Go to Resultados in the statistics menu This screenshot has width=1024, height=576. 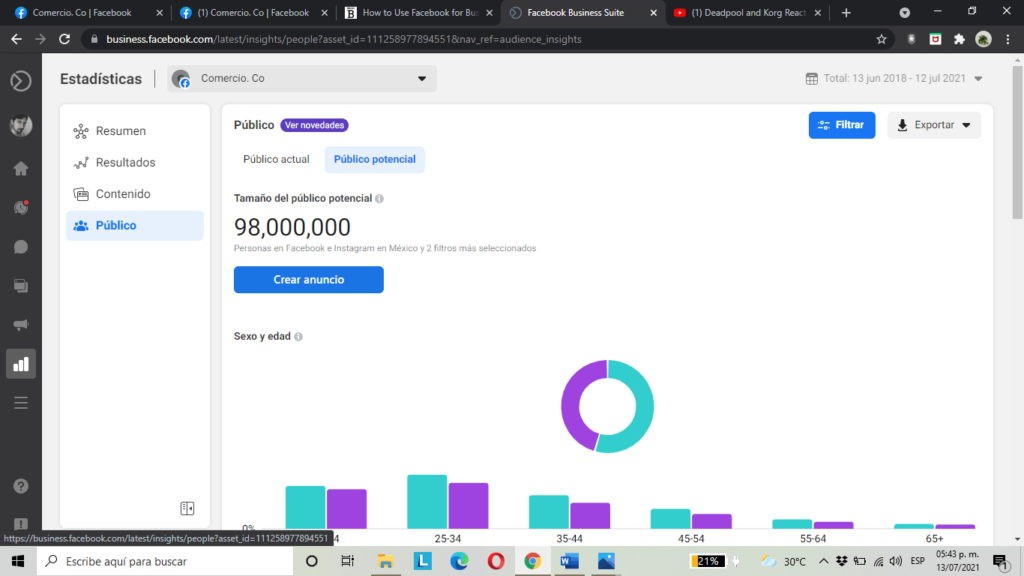[135, 163]
